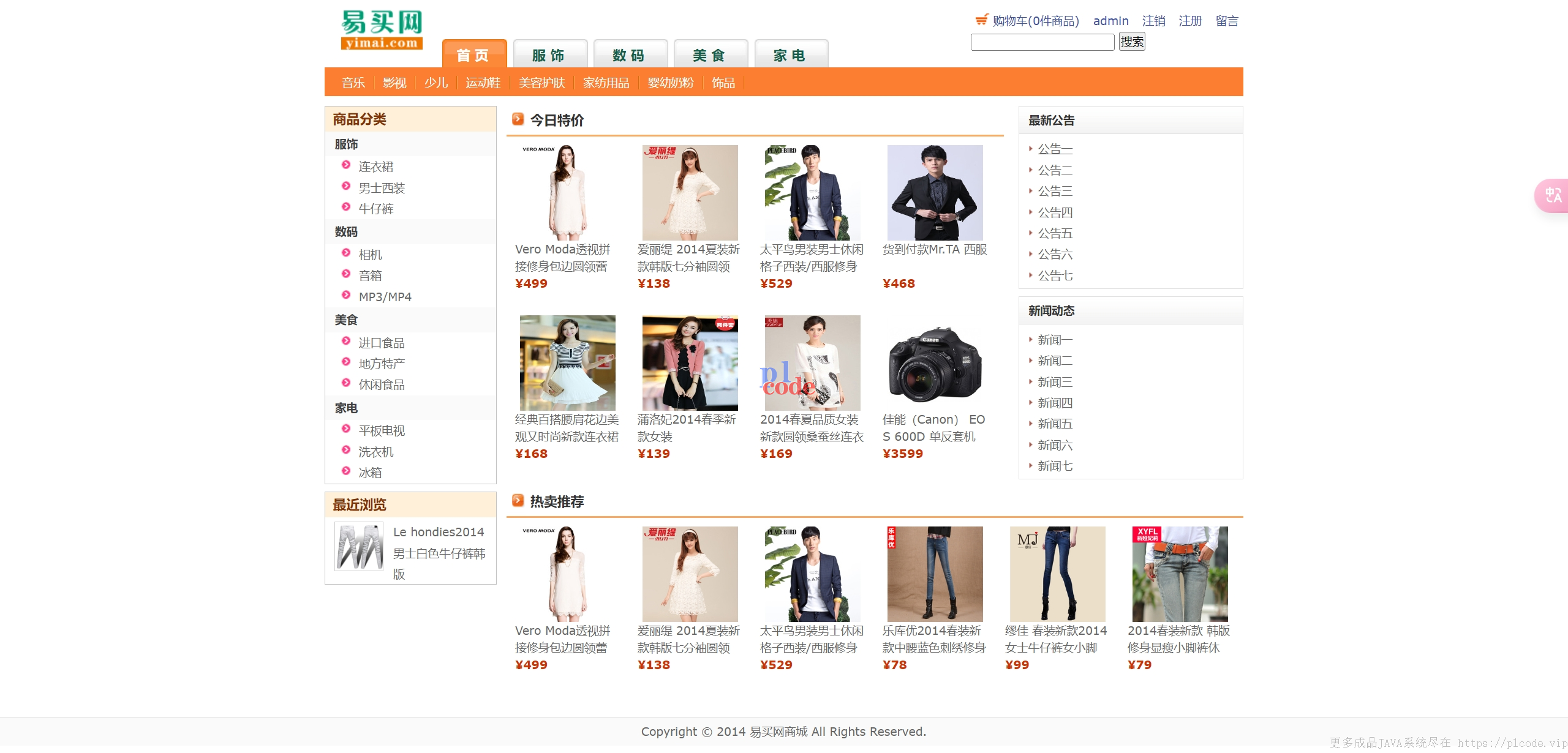The height and width of the screenshot is (753, 1568).
Task: Open news item 新闻七
Action: 1055,466
